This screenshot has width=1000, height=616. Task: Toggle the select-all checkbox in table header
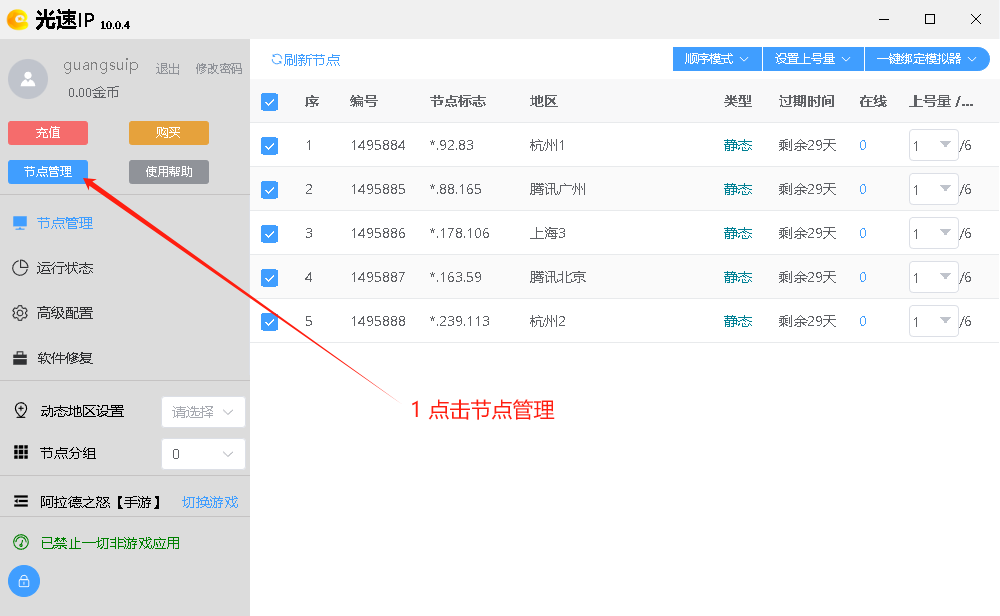tap(269, 101)
